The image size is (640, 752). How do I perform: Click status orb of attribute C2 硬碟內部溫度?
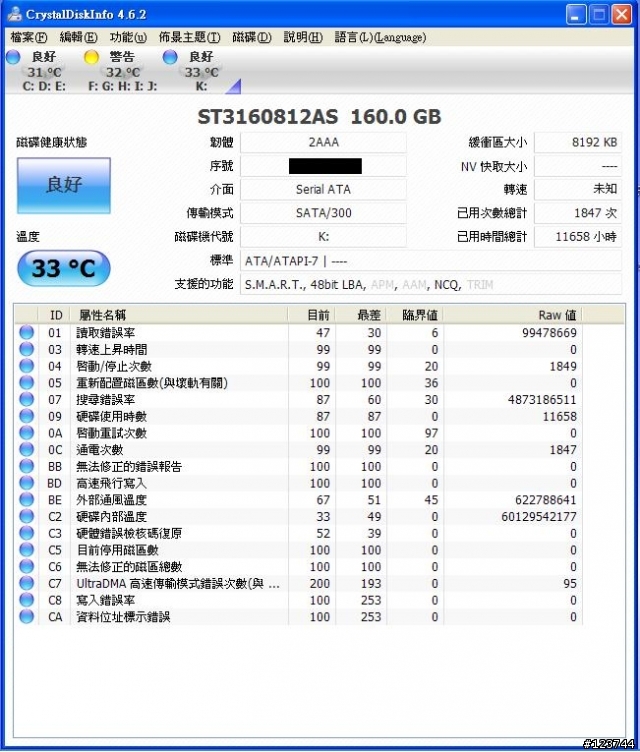coord(26,517)
